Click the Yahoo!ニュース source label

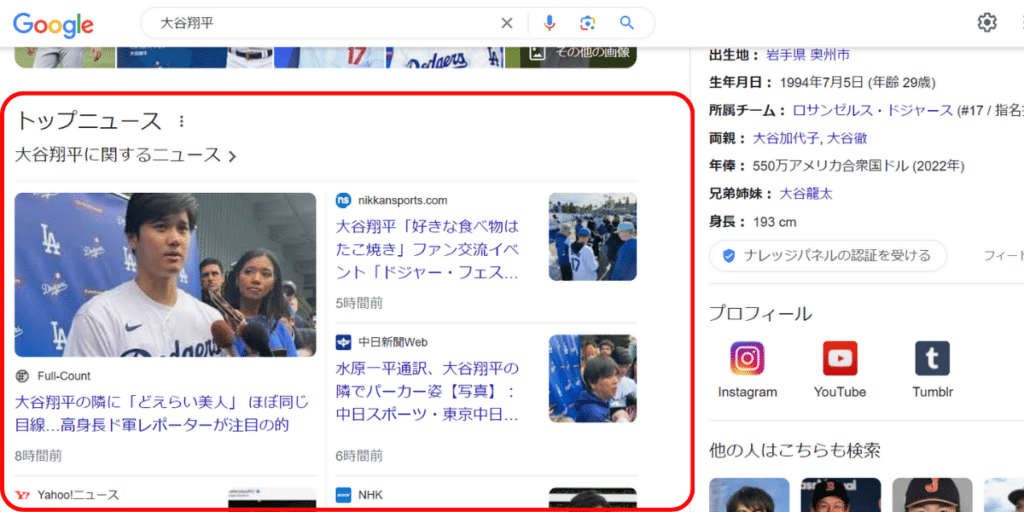78,495
